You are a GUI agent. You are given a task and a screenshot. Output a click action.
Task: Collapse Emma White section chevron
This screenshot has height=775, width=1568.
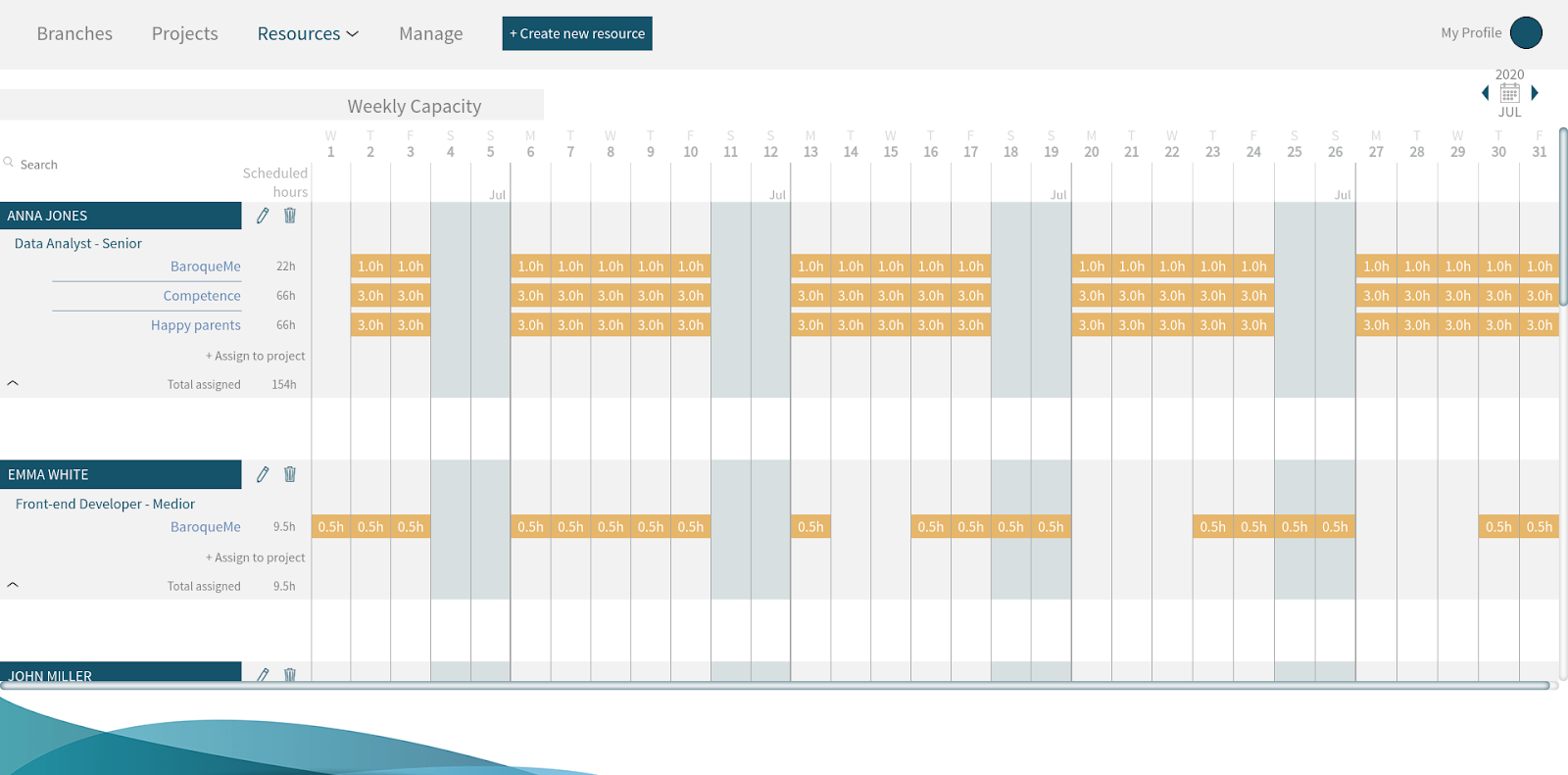[13, 585]
